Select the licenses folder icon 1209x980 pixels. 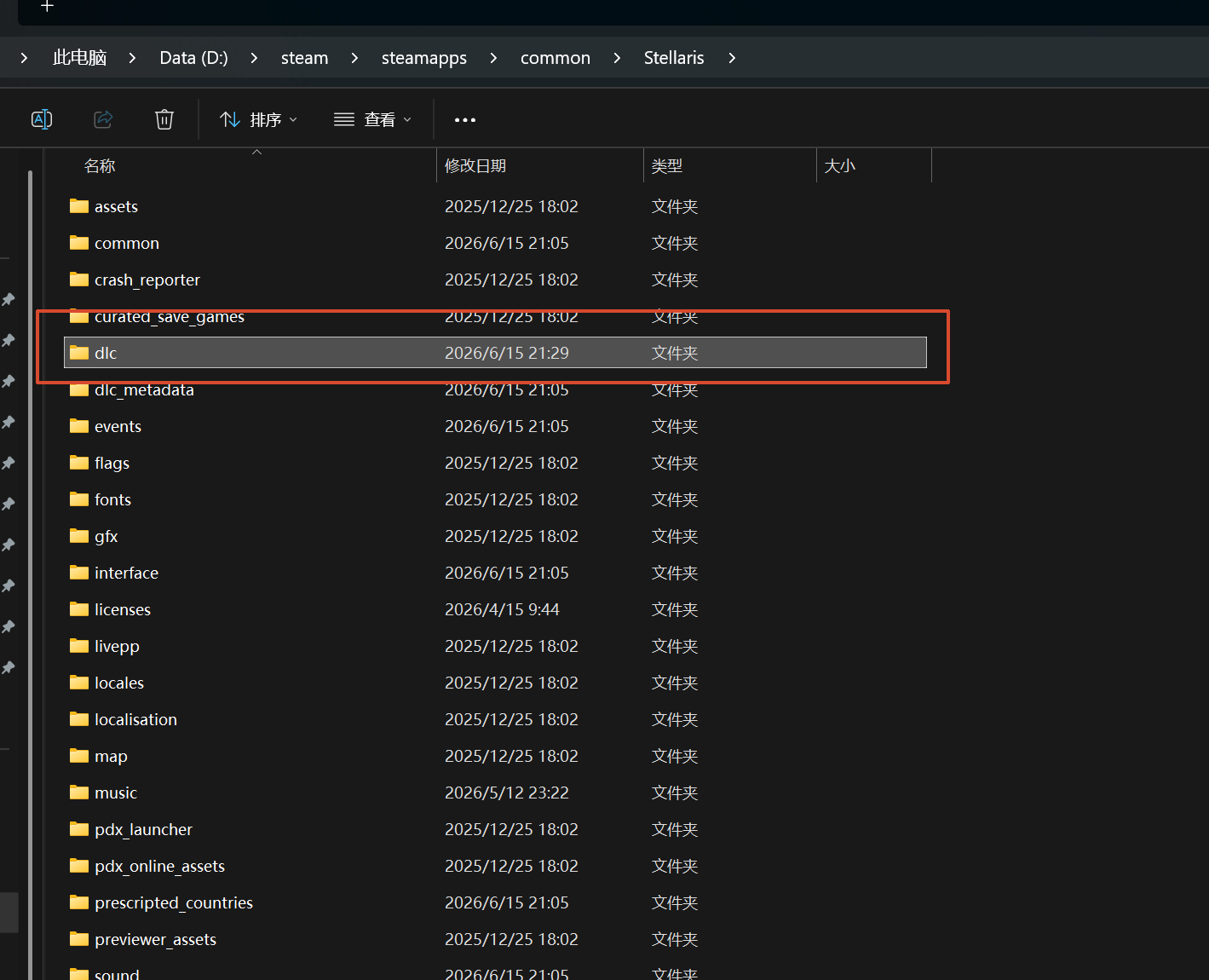(x=79, y=609)
